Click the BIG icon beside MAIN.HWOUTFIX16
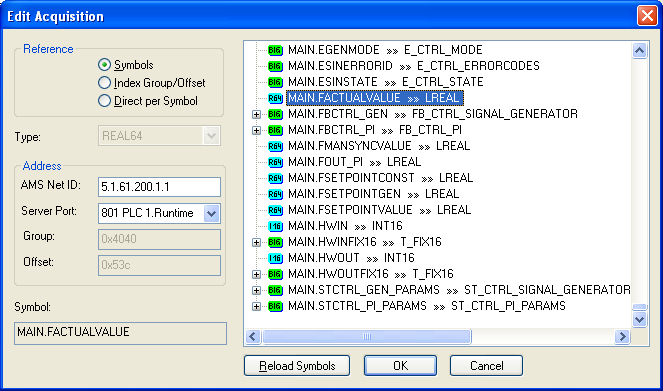 [275, 274]
